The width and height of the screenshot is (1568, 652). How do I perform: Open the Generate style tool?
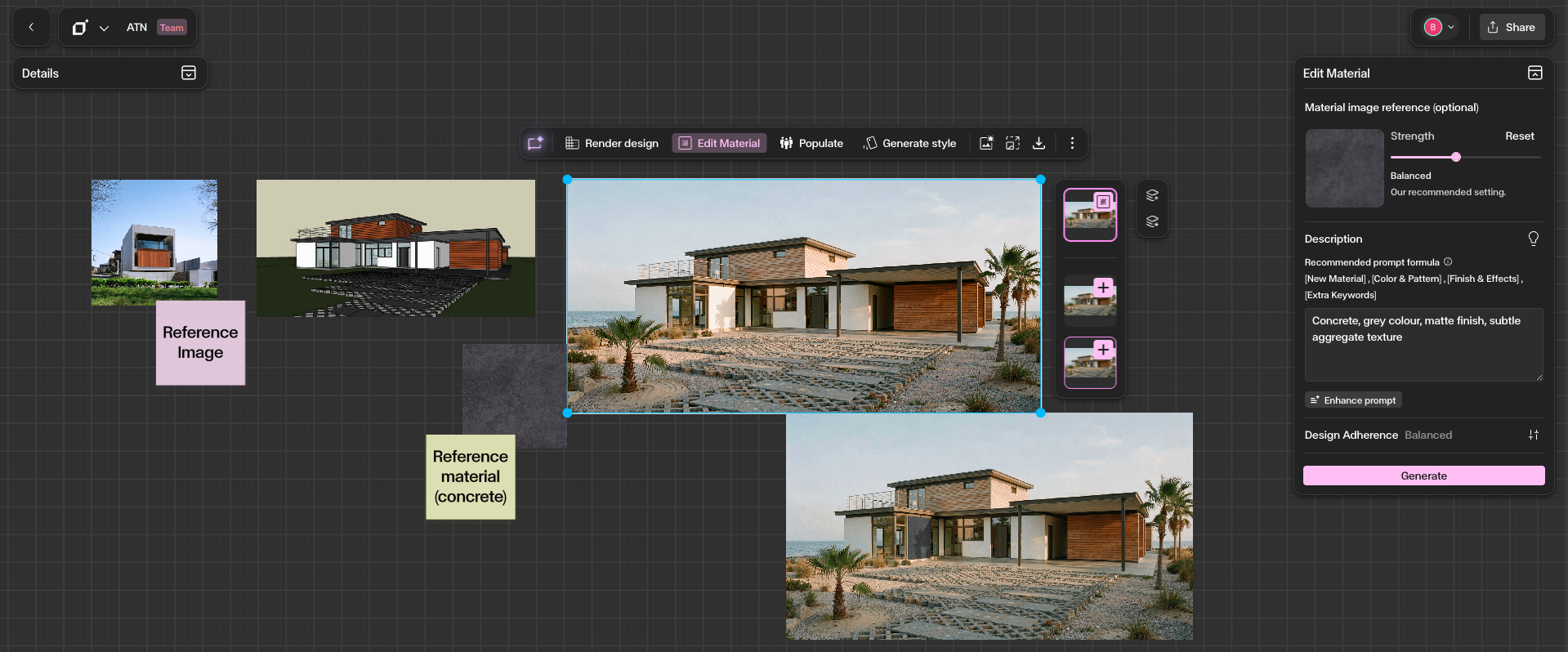[909, 143]
